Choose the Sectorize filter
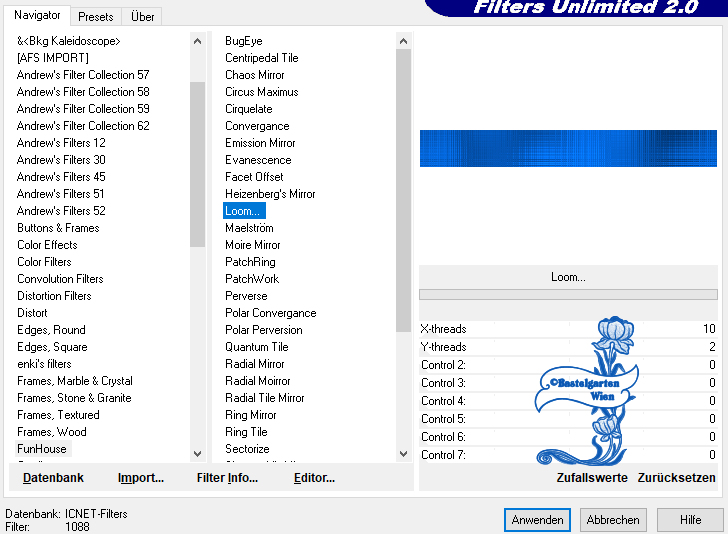The height and width of the screenshot is (534, 728). coord(247,449)
